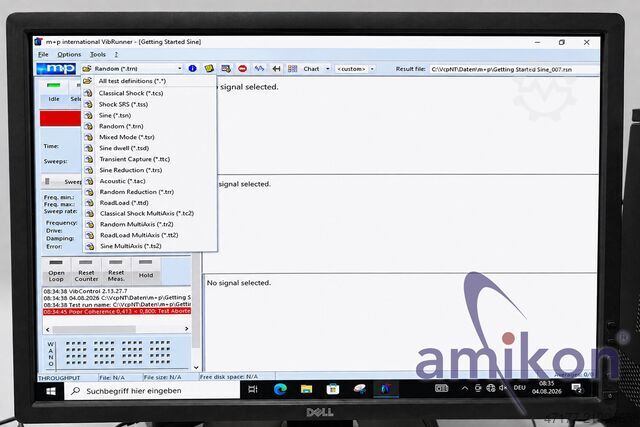The height and width of the screenshot is (427, 640).
Task: Click the Test run name log line
Action: [117, 305]
